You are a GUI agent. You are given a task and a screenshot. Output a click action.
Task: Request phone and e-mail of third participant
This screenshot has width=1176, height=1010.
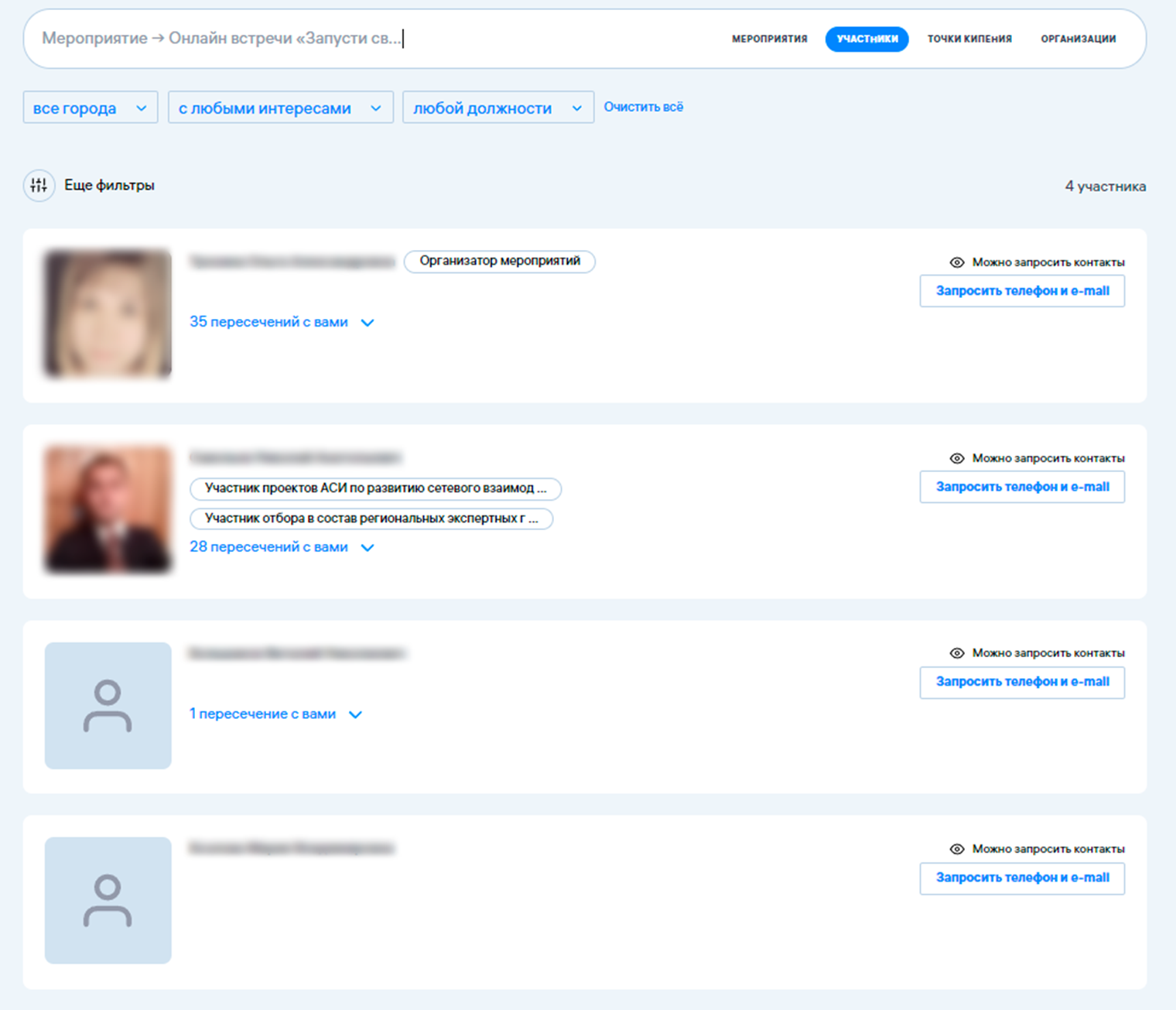1022,682
